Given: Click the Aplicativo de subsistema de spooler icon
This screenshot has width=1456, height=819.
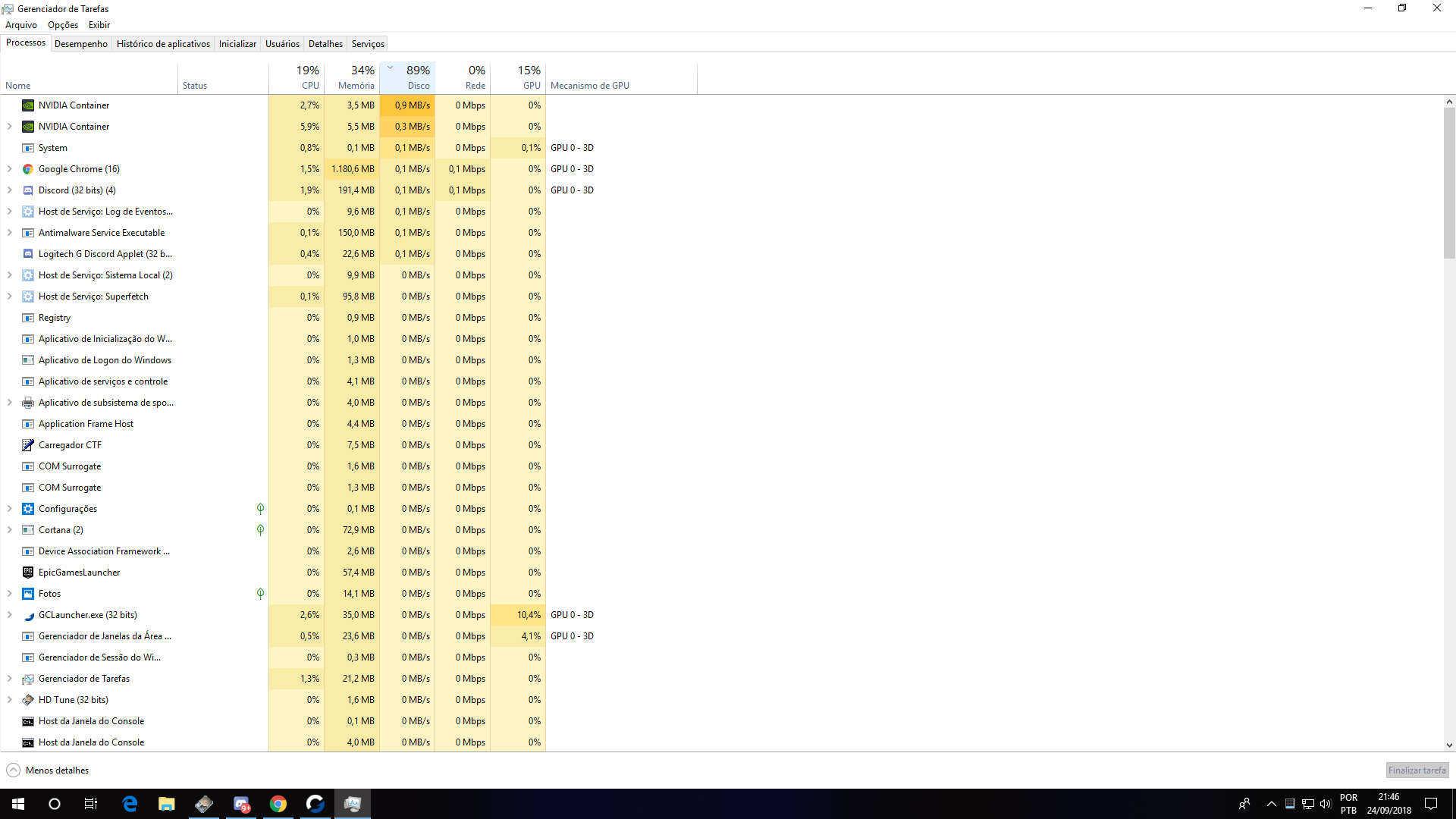Looking at the screenshot, I should coord(28,403).
